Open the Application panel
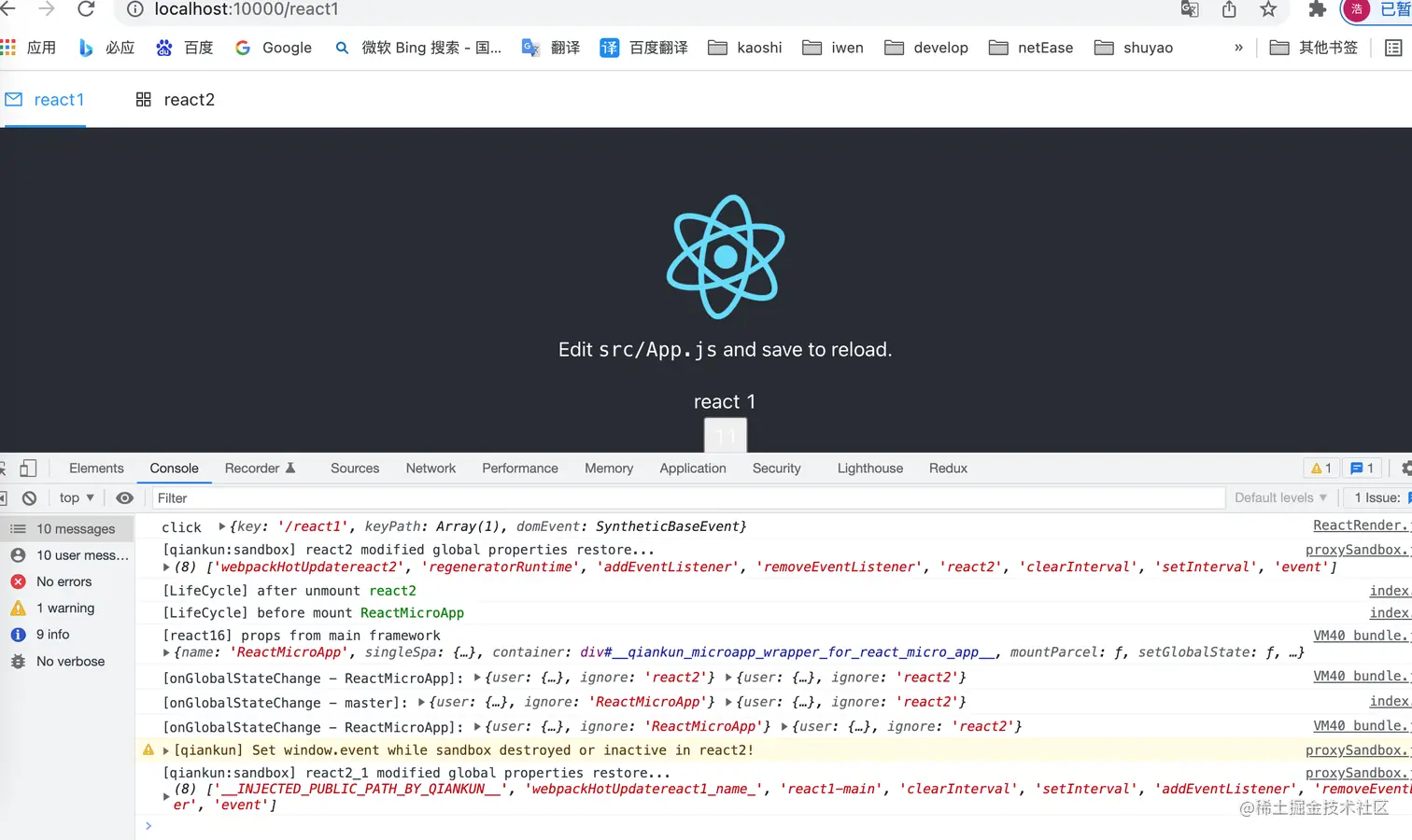This screenshot has height=840, width=1412. pyautogui.click(x=693, y=469)
